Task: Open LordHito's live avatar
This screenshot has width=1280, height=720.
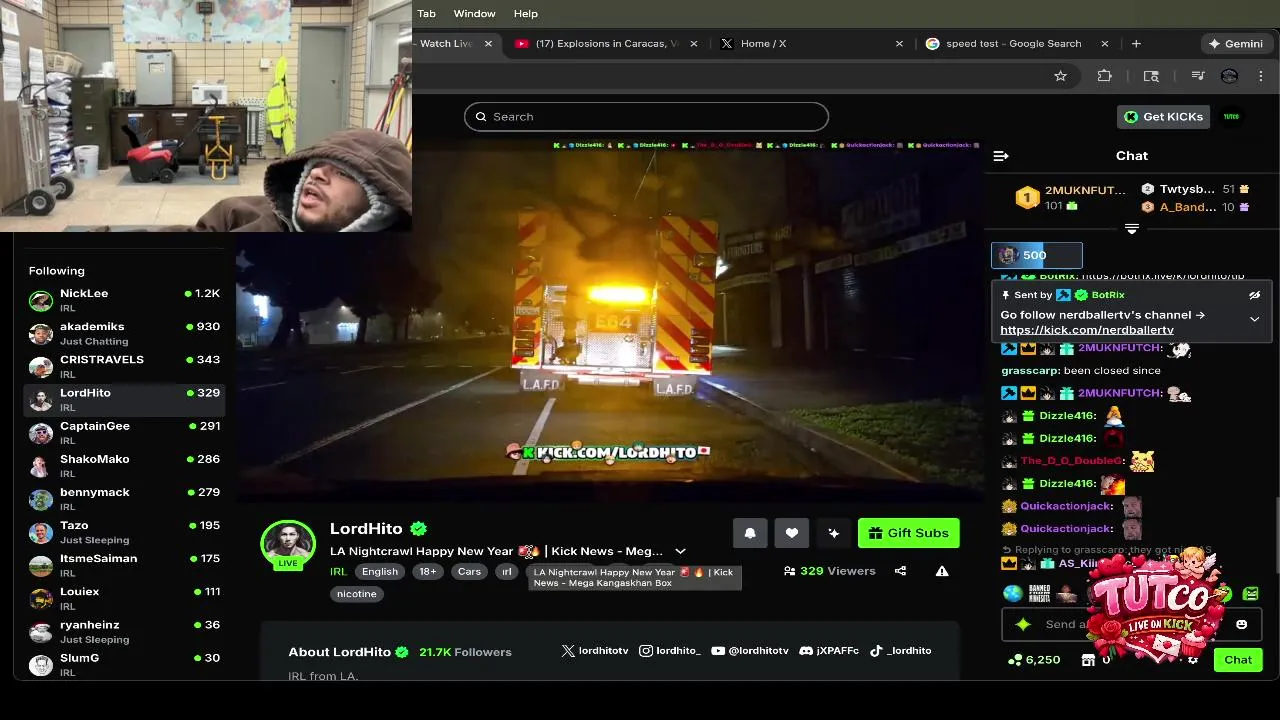Action: pyautogui.click(x=288, y=544)
